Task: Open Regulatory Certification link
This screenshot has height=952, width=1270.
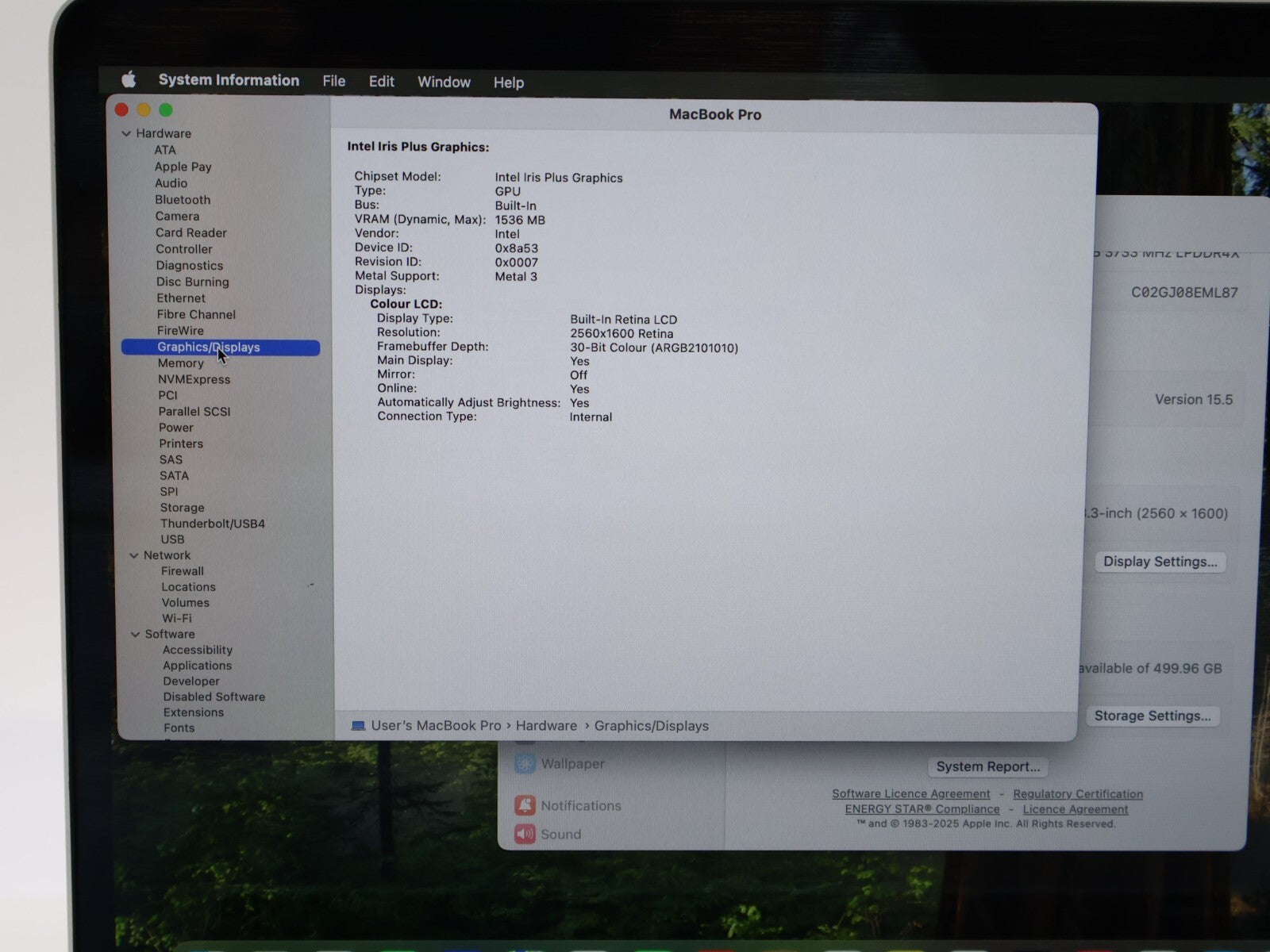Action: [1078, 793]
